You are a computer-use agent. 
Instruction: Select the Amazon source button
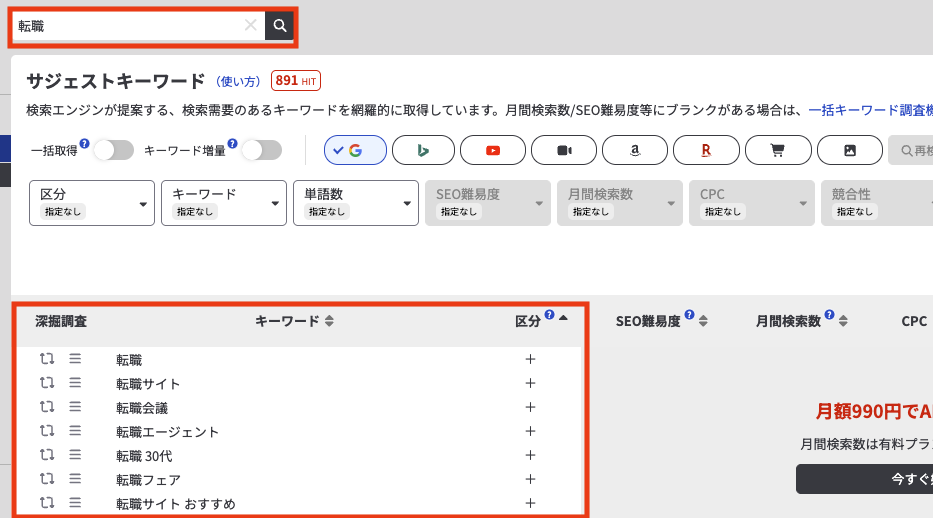click(635, 150)
